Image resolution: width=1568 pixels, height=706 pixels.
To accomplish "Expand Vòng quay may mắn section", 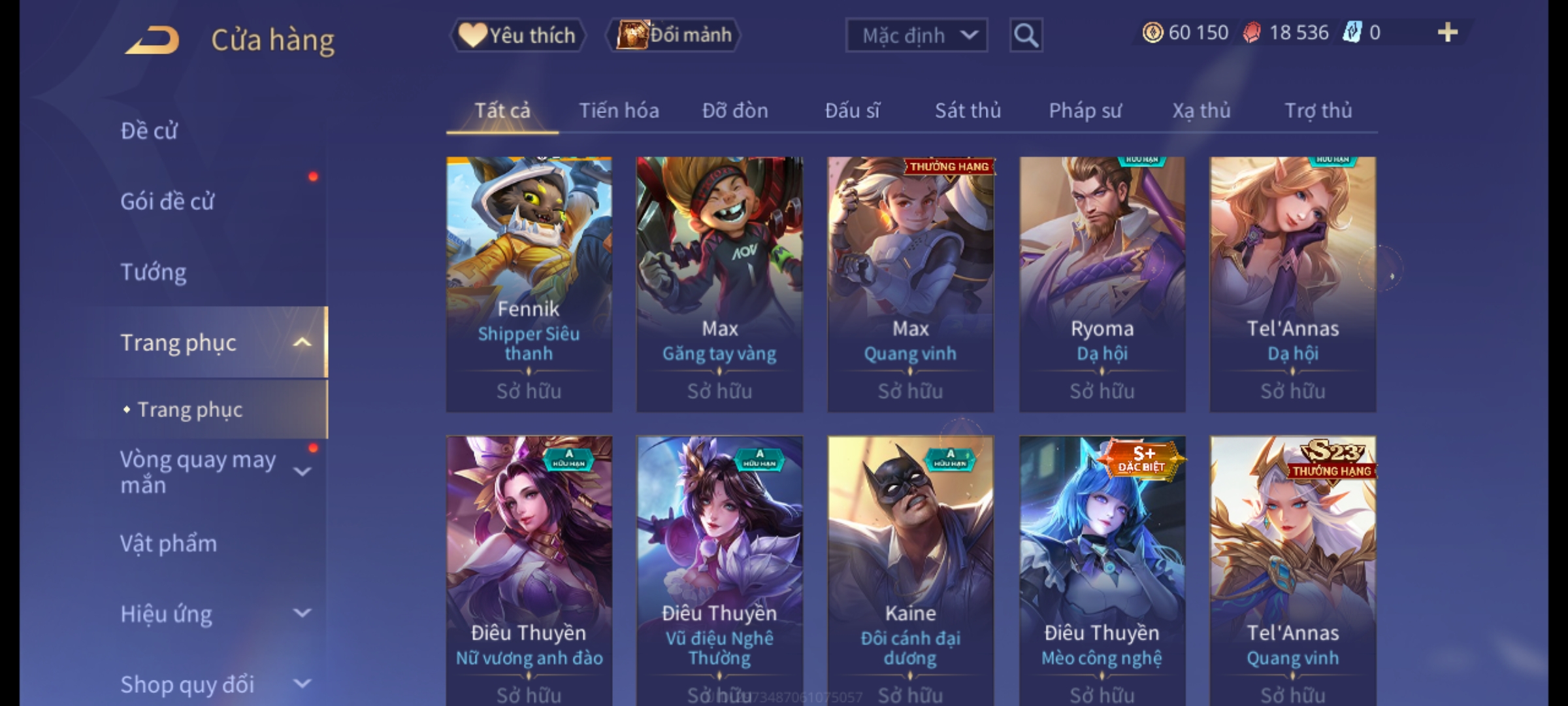I will (302, 471).
